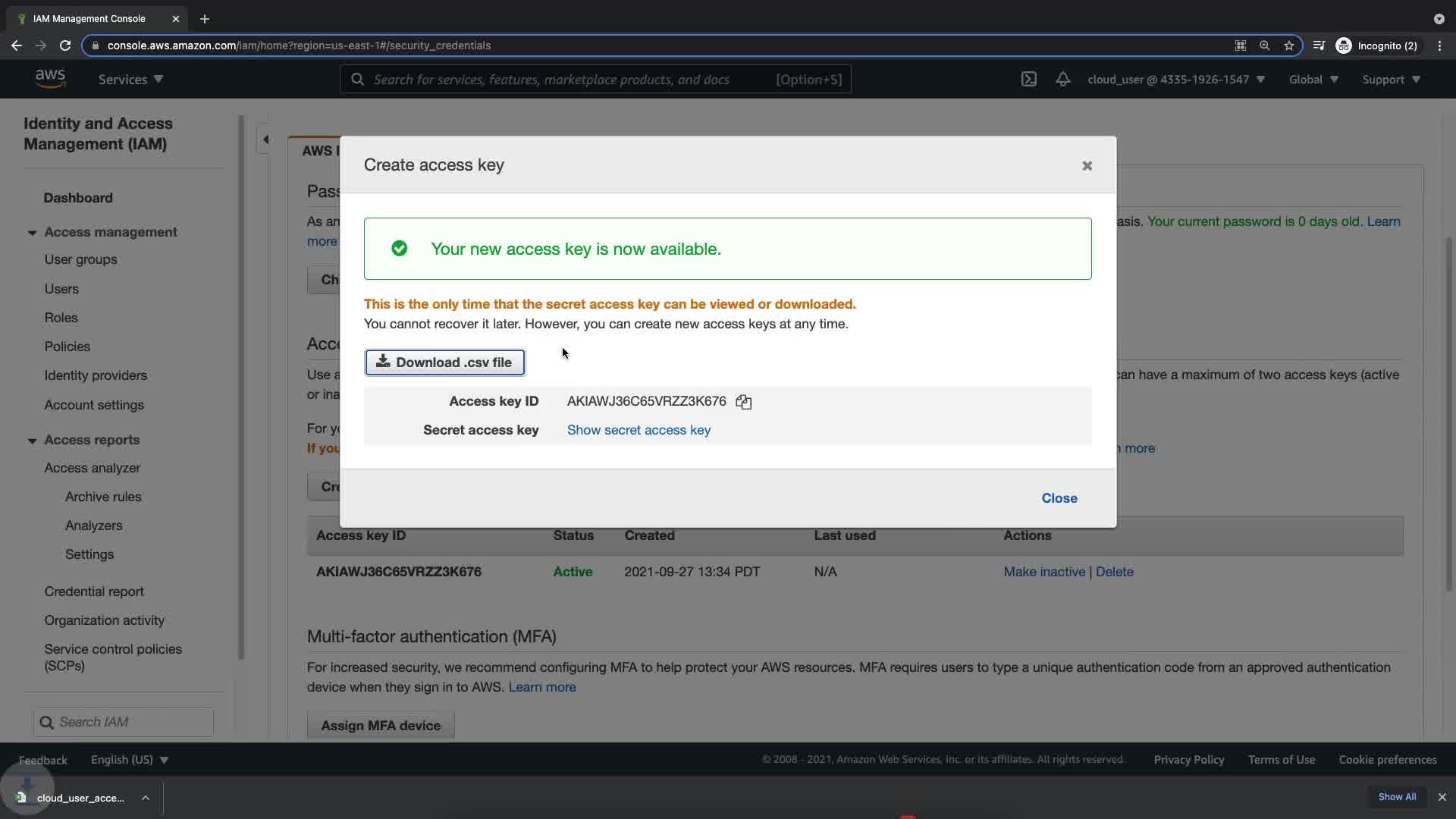Collapse the IAM sidebar arrow
This screenshot has width=1456, height=819.
pyautogui.click(x=265, y=140)
